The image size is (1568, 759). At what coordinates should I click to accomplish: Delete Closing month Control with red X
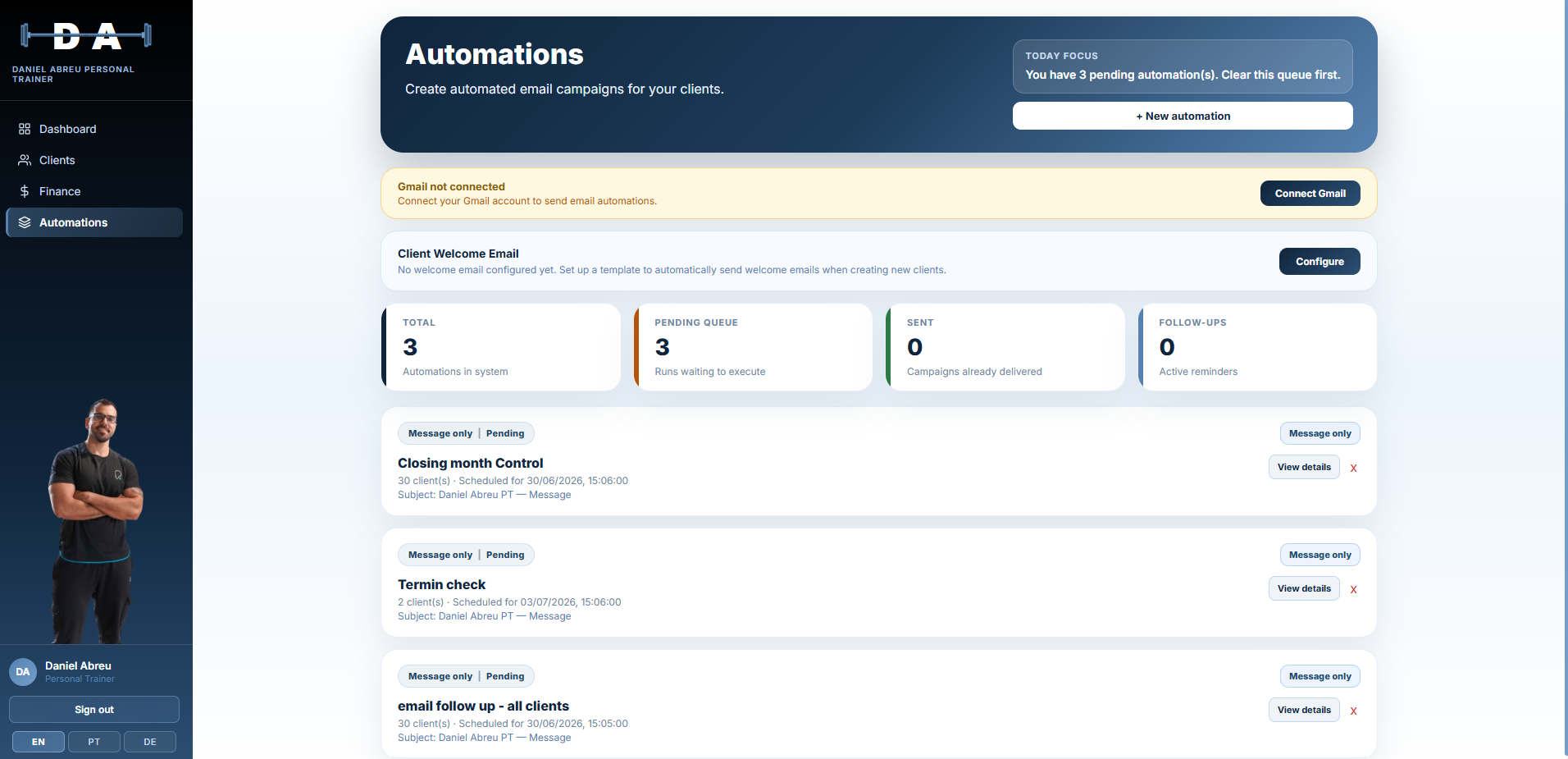(1353, 468)
